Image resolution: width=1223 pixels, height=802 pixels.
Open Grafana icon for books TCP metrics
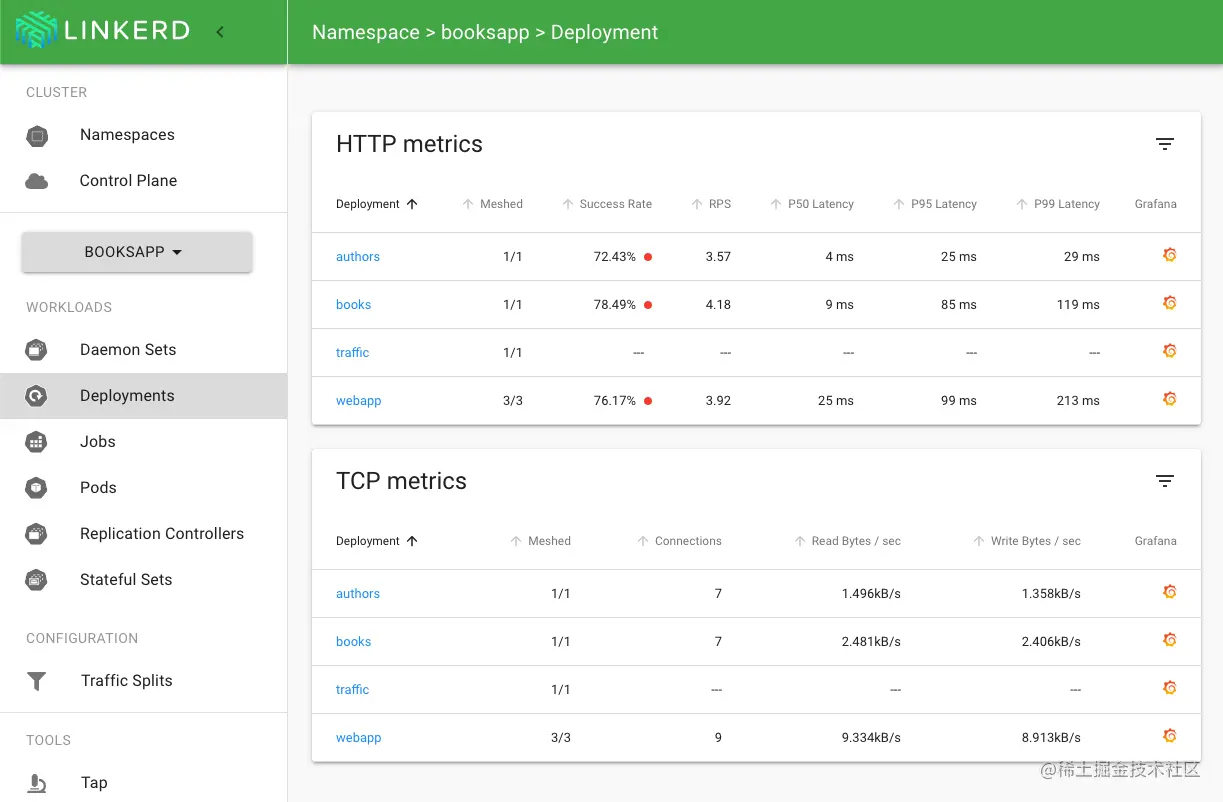pos(1169,640)
